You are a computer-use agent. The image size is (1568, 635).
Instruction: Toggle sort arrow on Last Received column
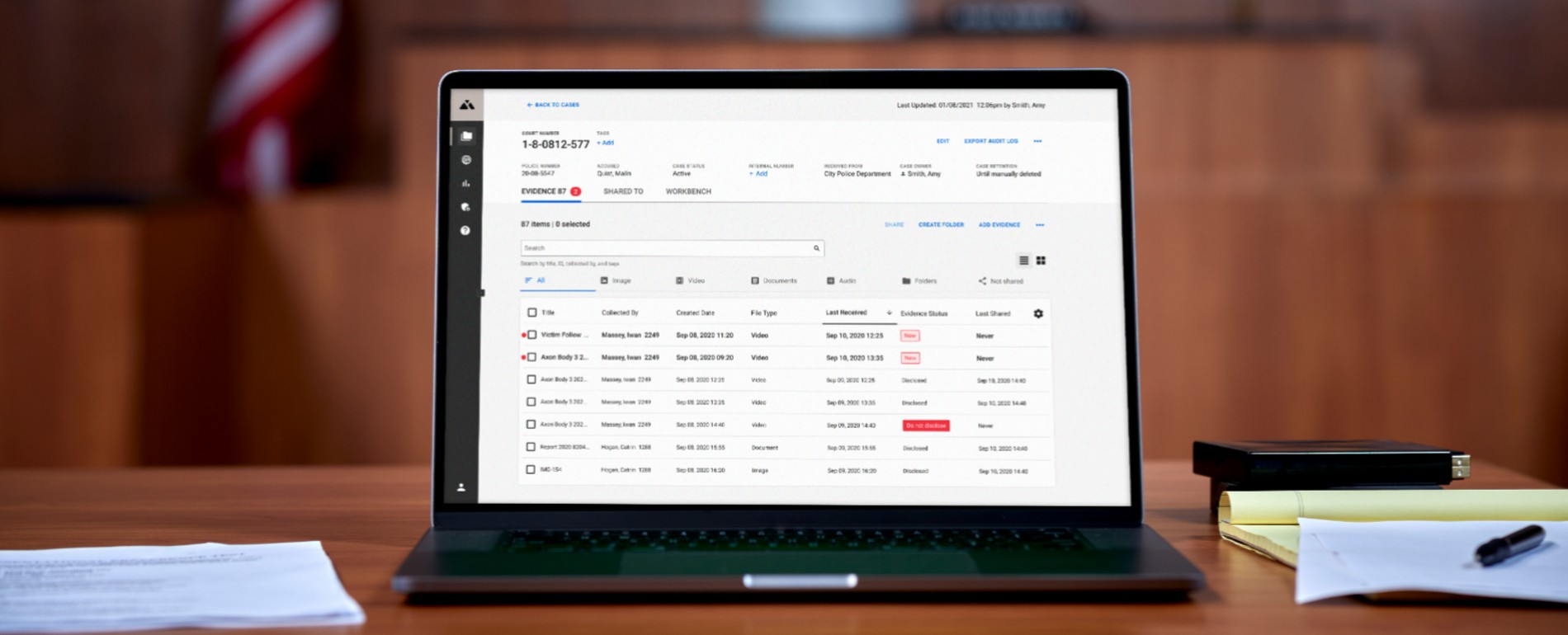point(889,313)
